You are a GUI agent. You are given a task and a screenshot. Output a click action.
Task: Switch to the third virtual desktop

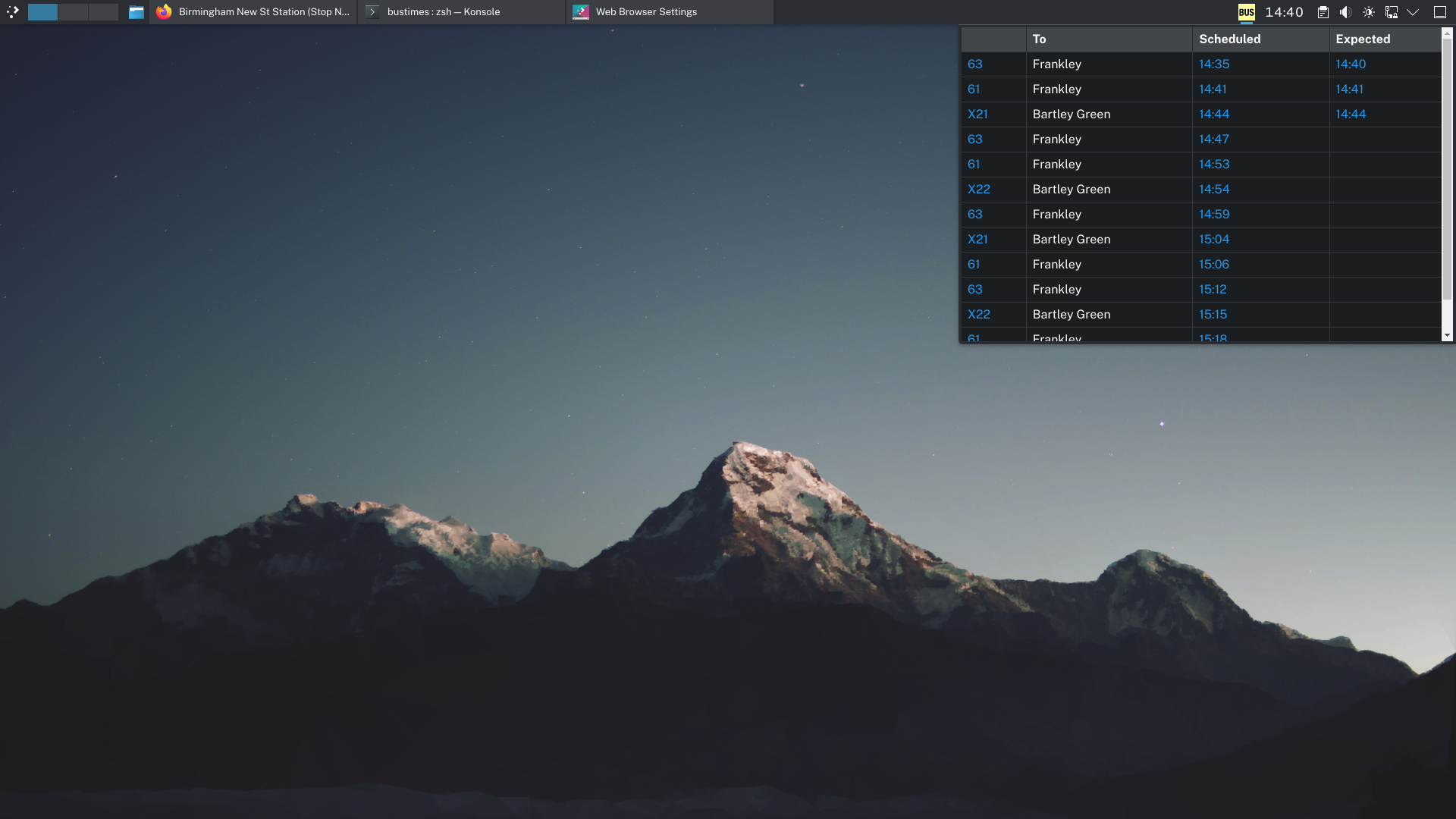[x=103, y=12]
